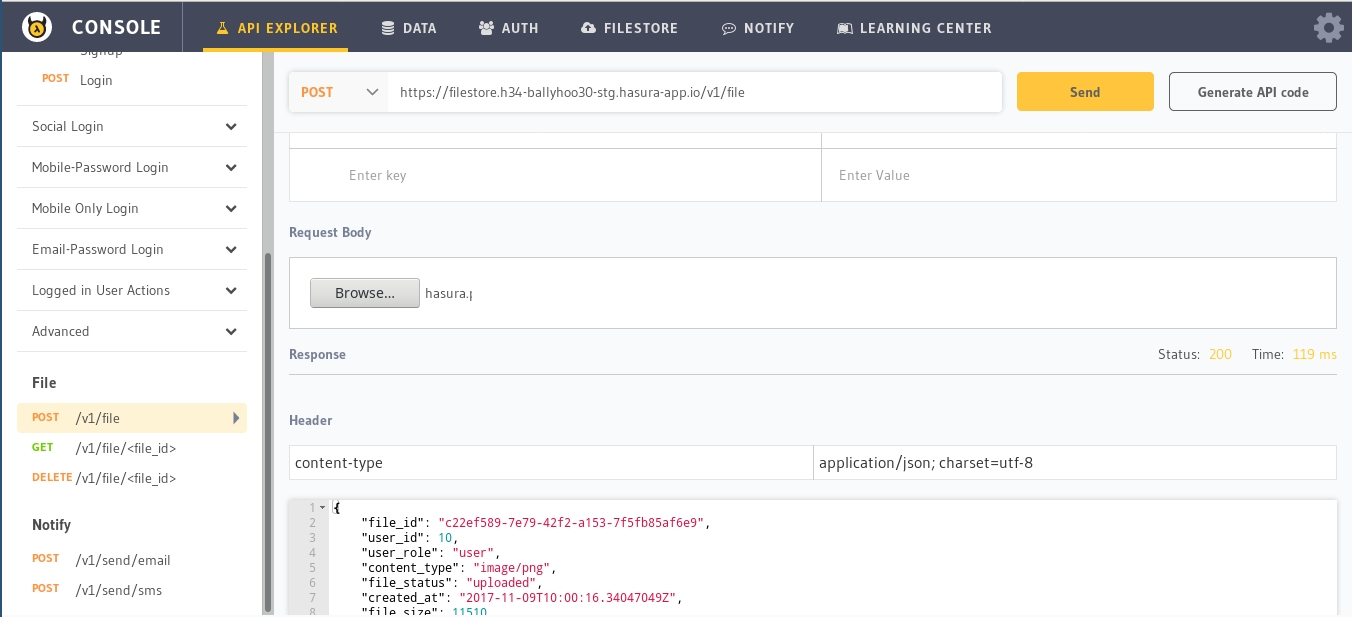Switch to the API Explorer tab

[276, 28]
